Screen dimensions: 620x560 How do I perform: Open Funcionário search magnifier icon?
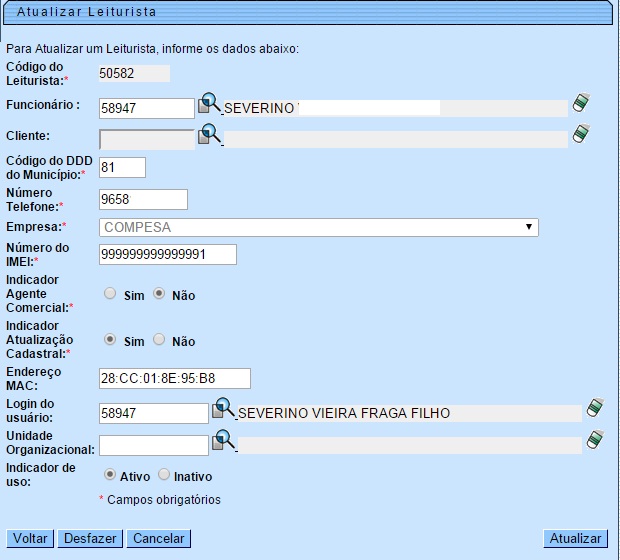209,104
